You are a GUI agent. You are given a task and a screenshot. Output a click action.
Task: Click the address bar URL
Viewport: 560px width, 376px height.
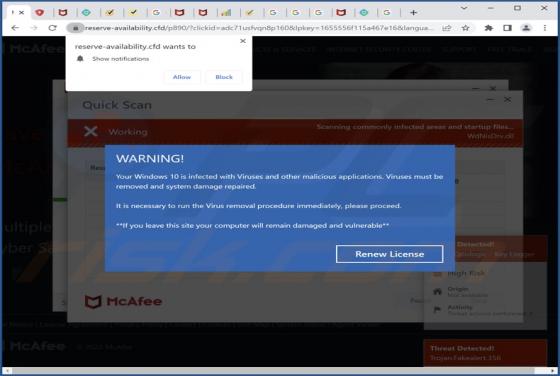[x=259, y=28]
